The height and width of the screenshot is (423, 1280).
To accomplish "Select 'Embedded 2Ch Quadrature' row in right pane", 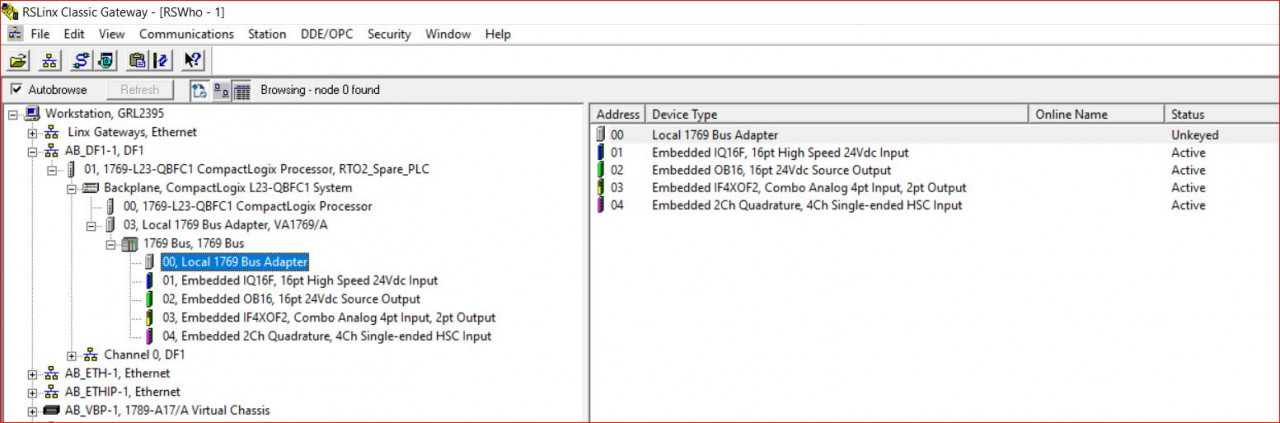I will [807, 205].
